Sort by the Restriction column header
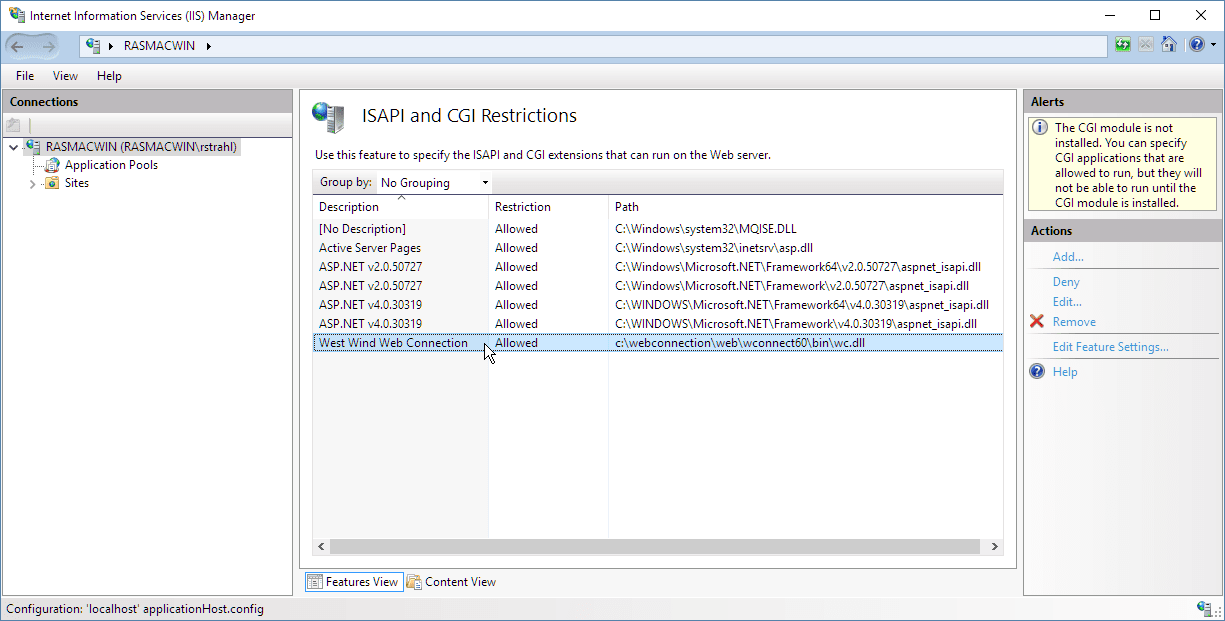Viewport: 1225px width, 621px height. click(548, 207)
